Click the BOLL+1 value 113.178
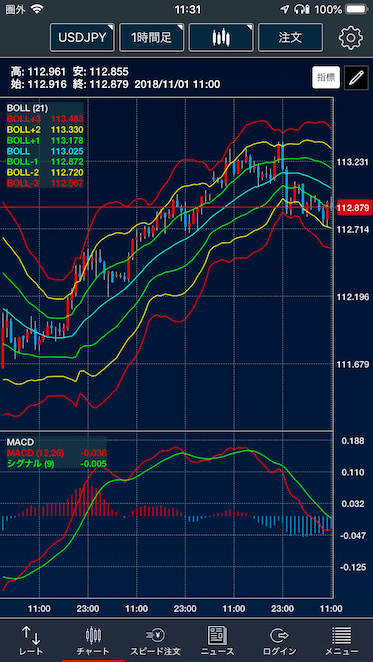This screenshot has height=662, width=373. point(67,140)
